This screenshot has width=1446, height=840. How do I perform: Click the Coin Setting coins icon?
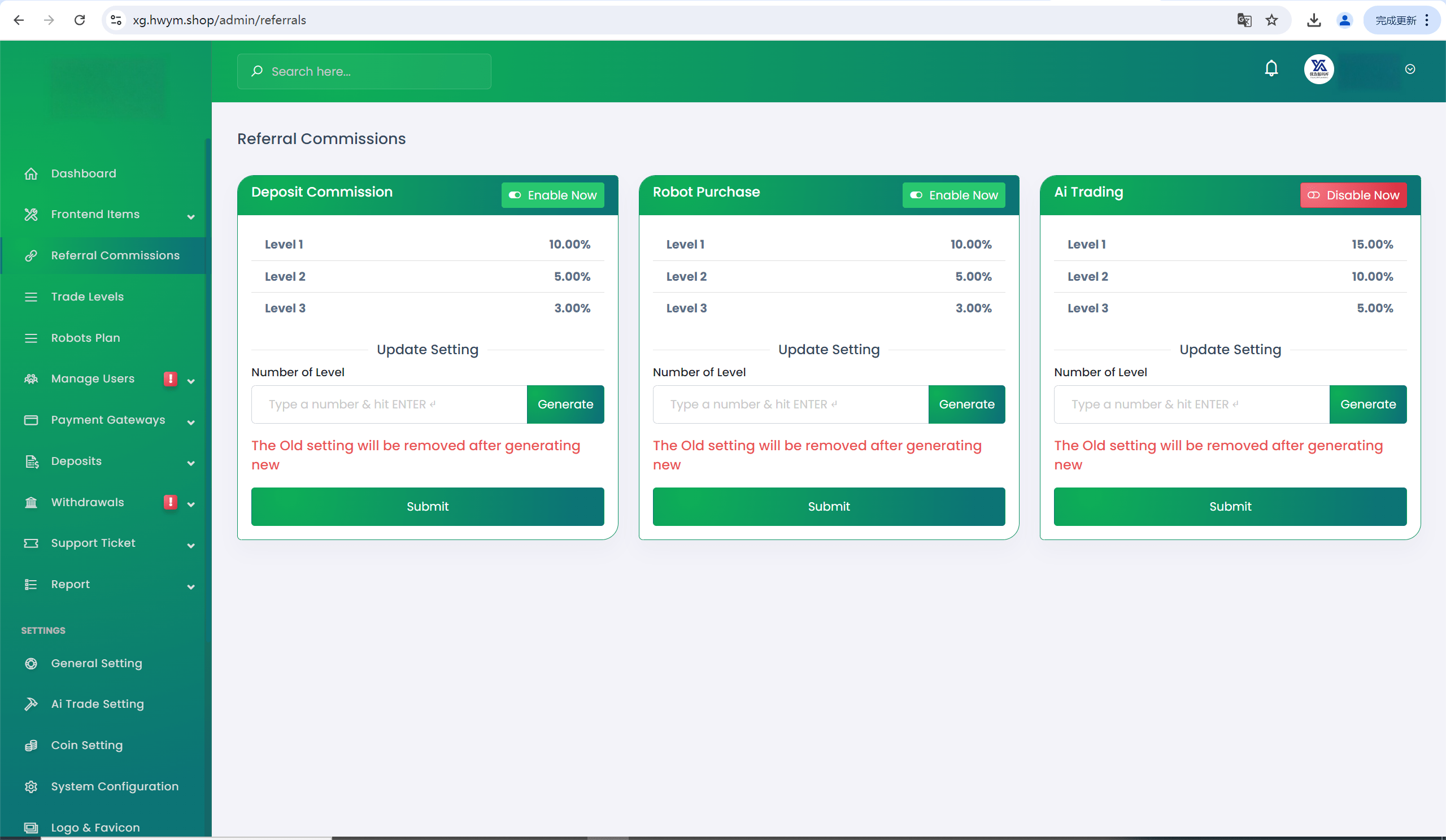coord(31,745)
